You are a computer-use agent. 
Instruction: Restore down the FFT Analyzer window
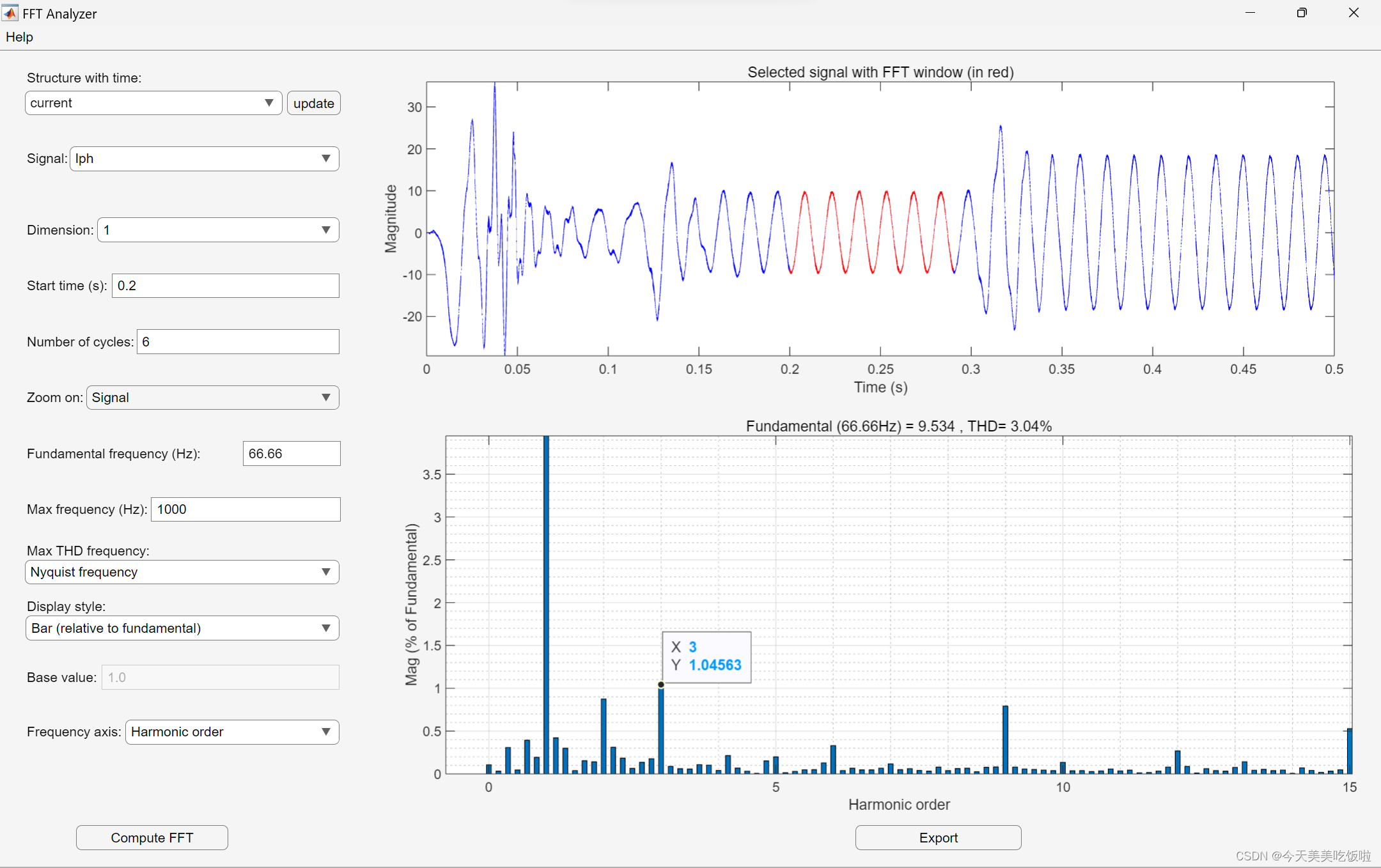coord(1302,13)
